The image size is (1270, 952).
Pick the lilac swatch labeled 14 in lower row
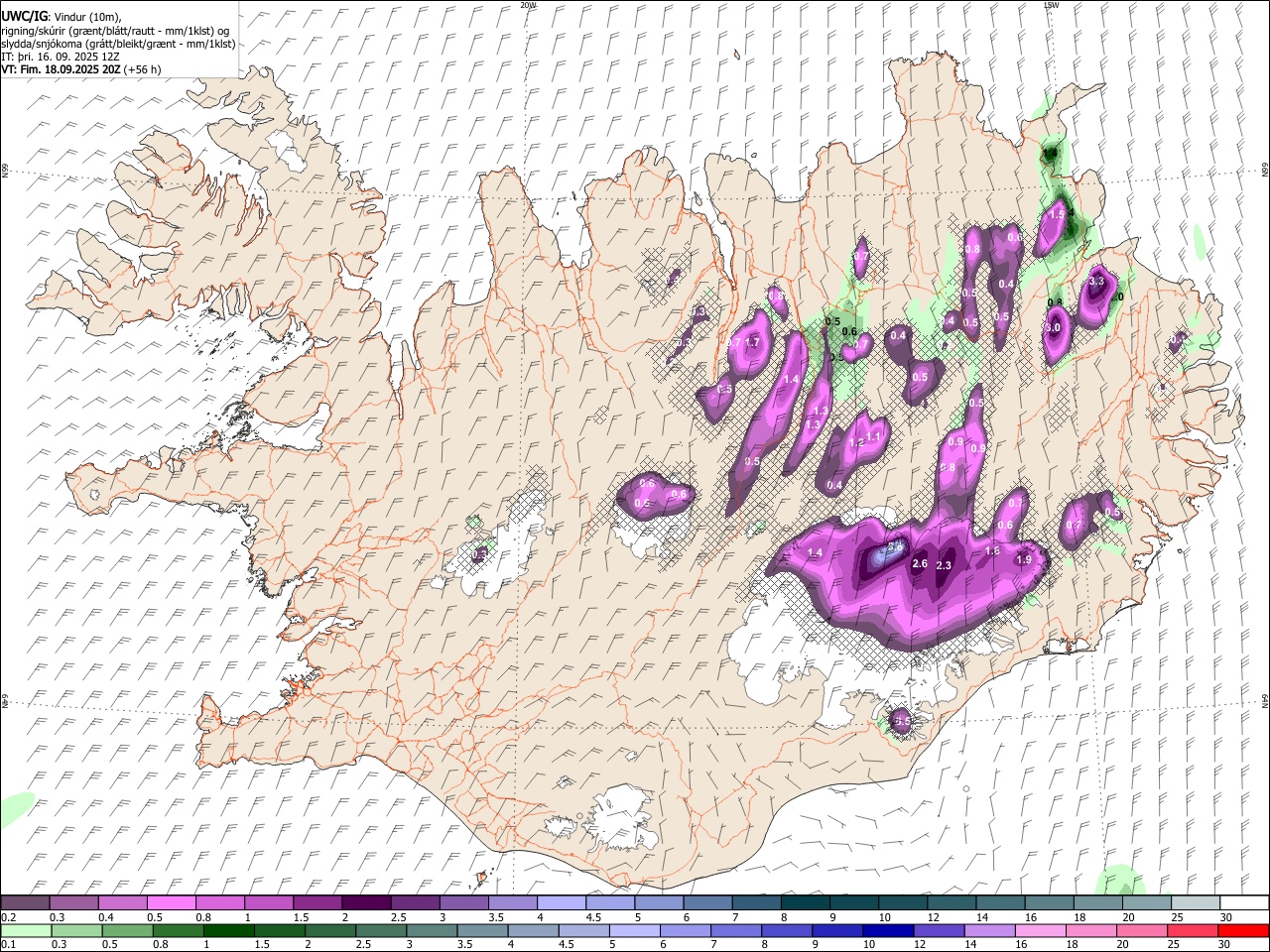click(x=989, y=930)
